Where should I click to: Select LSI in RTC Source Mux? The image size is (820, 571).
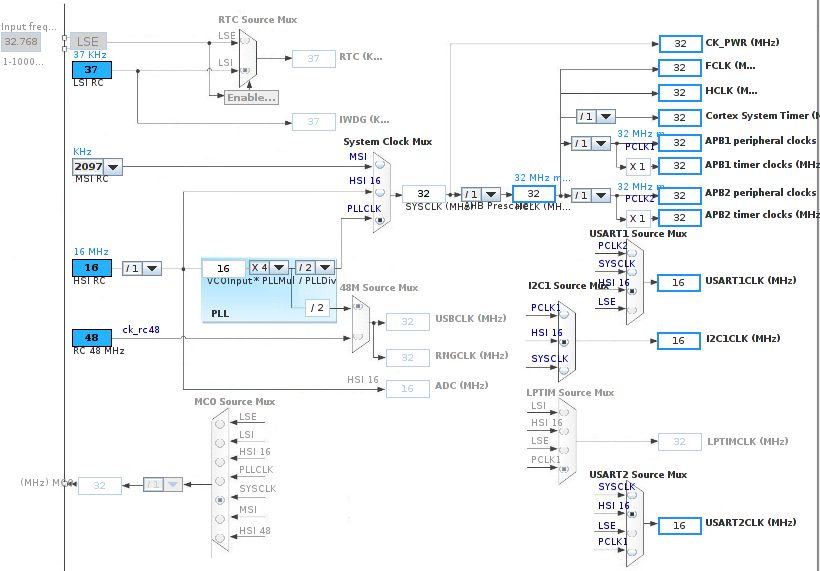tap(246, 70)
